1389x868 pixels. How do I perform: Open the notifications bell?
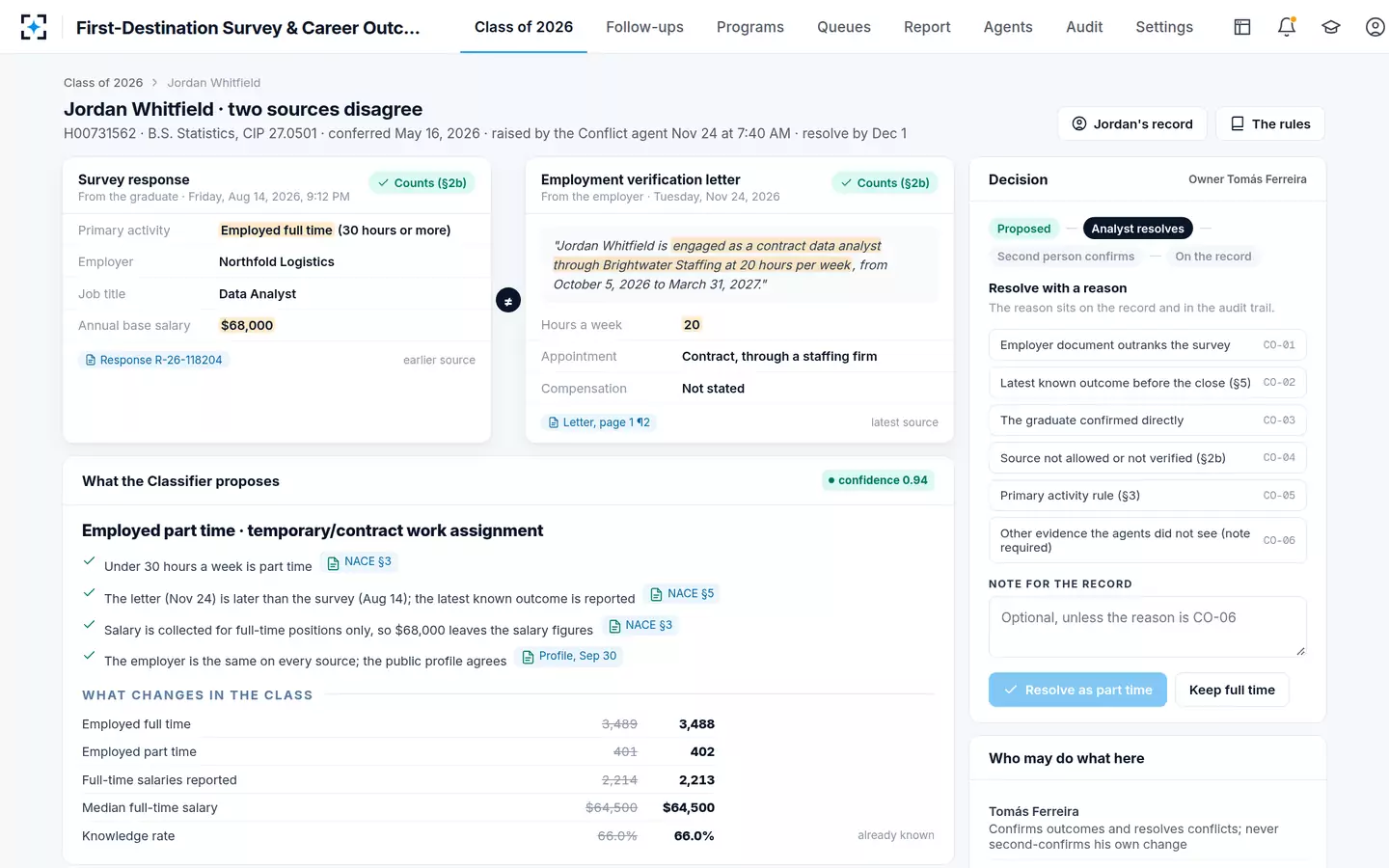[1287, 27]
